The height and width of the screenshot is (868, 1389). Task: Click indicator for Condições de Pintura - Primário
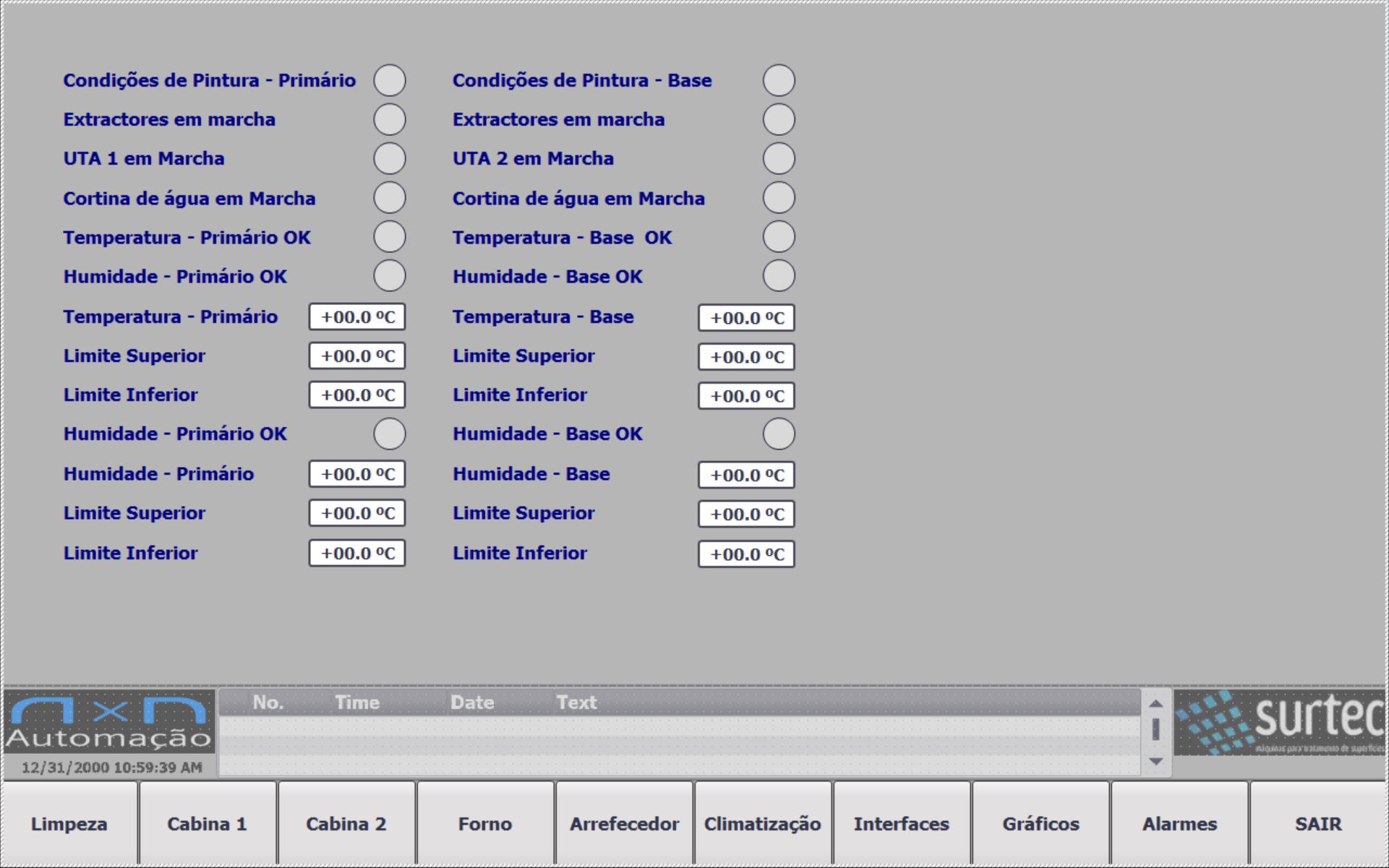pos(389,80)
